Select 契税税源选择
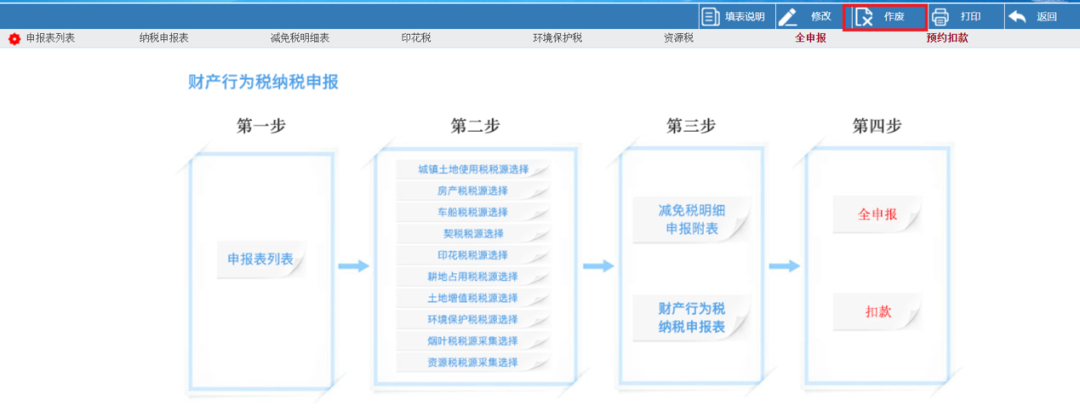Screen dimensions: 1080x411 click(472, 233)
